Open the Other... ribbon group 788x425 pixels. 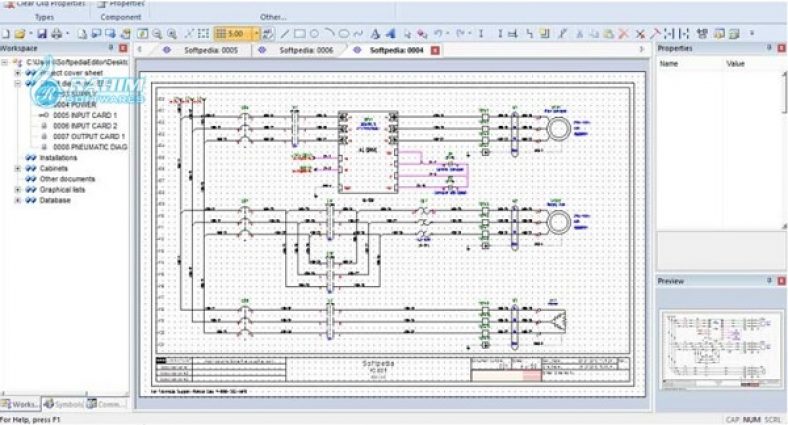273,17
